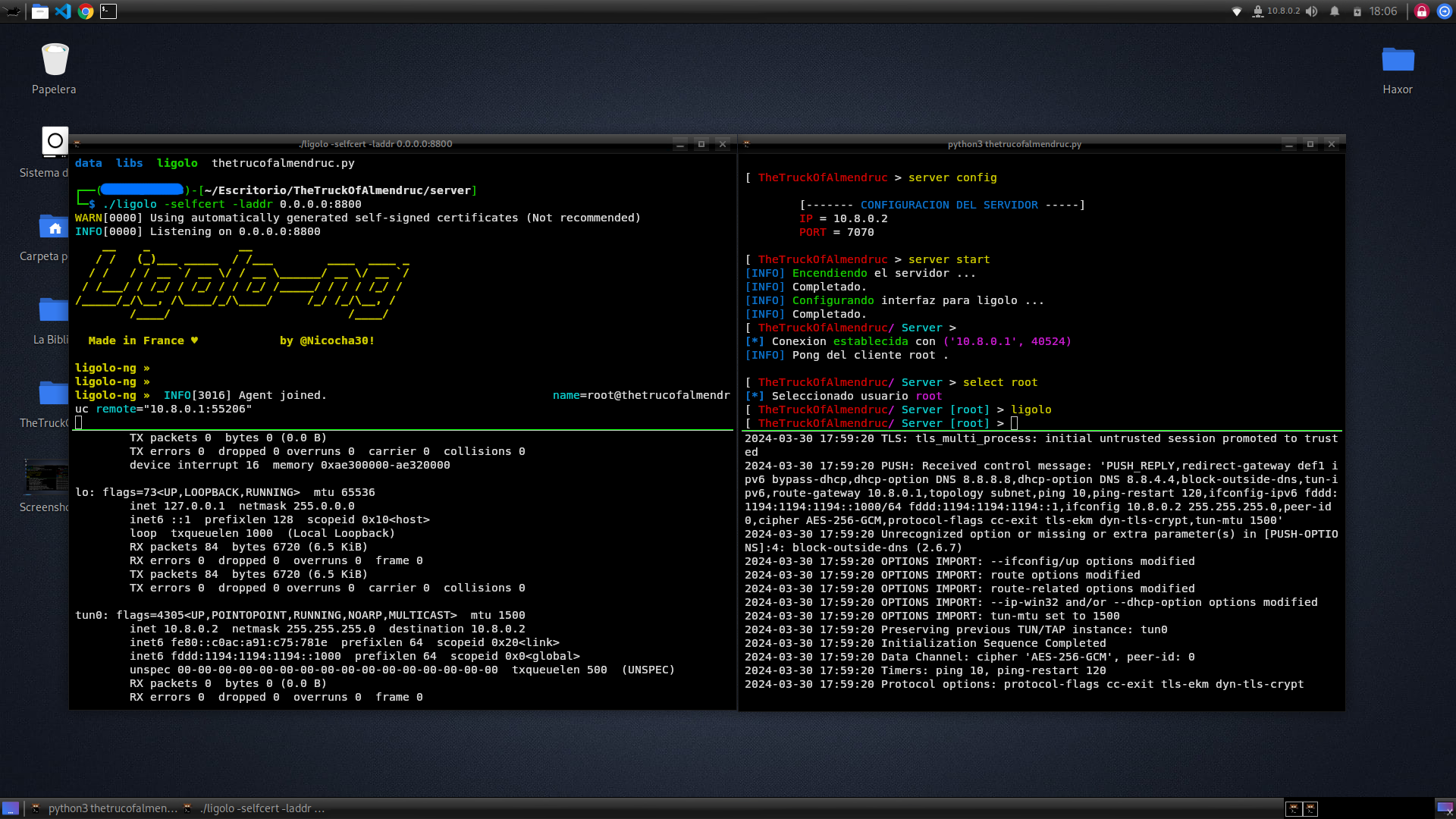
Task: Switch to ./ligolo -selfcert -laddr taskbar entry
Action: (x=254, y=808)
